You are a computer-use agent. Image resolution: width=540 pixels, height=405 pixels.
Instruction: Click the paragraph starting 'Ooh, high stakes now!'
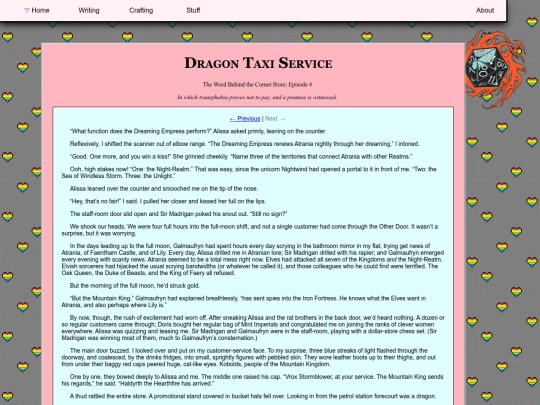click(x=249, y=173)
